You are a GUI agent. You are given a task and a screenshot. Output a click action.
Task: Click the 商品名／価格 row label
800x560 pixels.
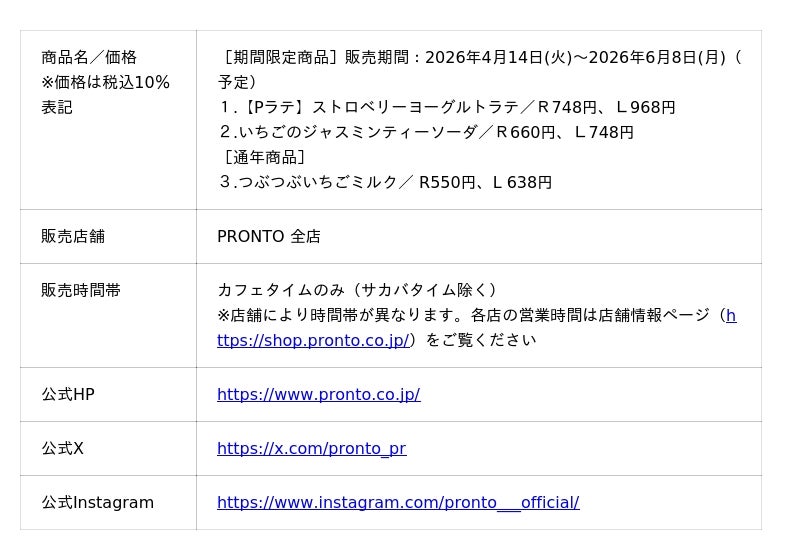(x=89, y=57)
